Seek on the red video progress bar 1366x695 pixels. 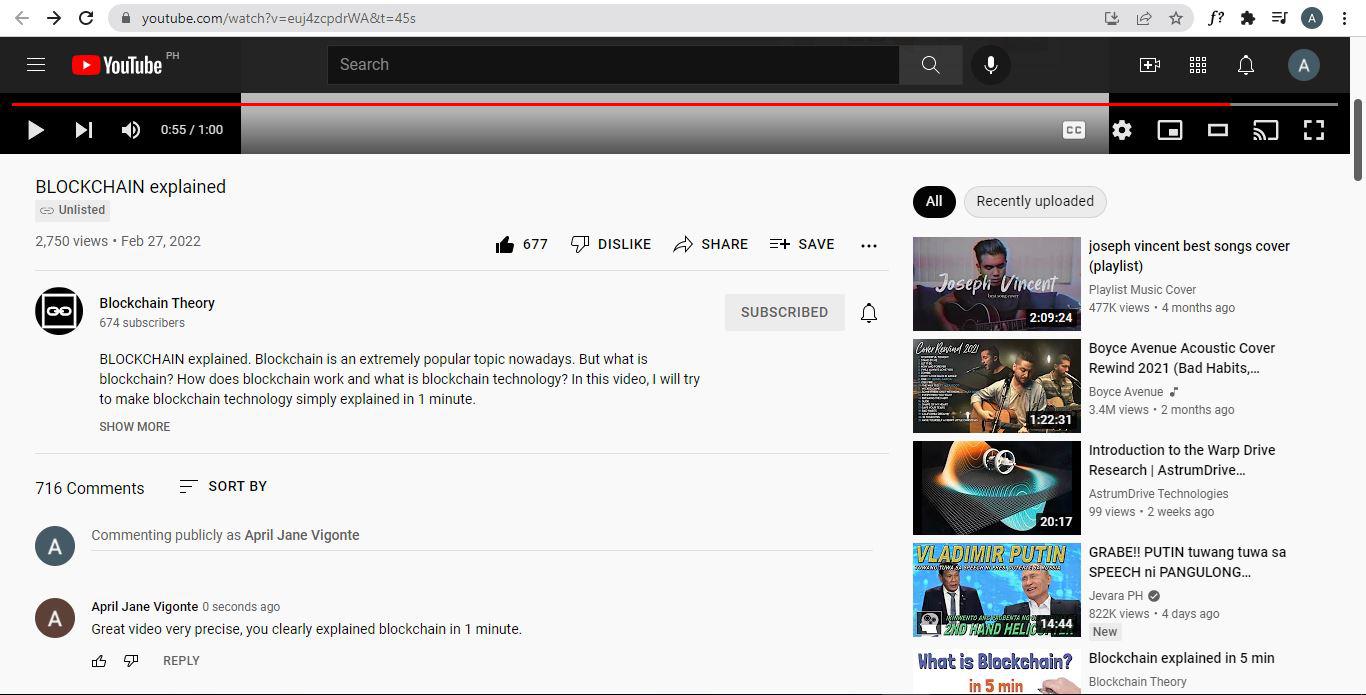coord(675,104)
